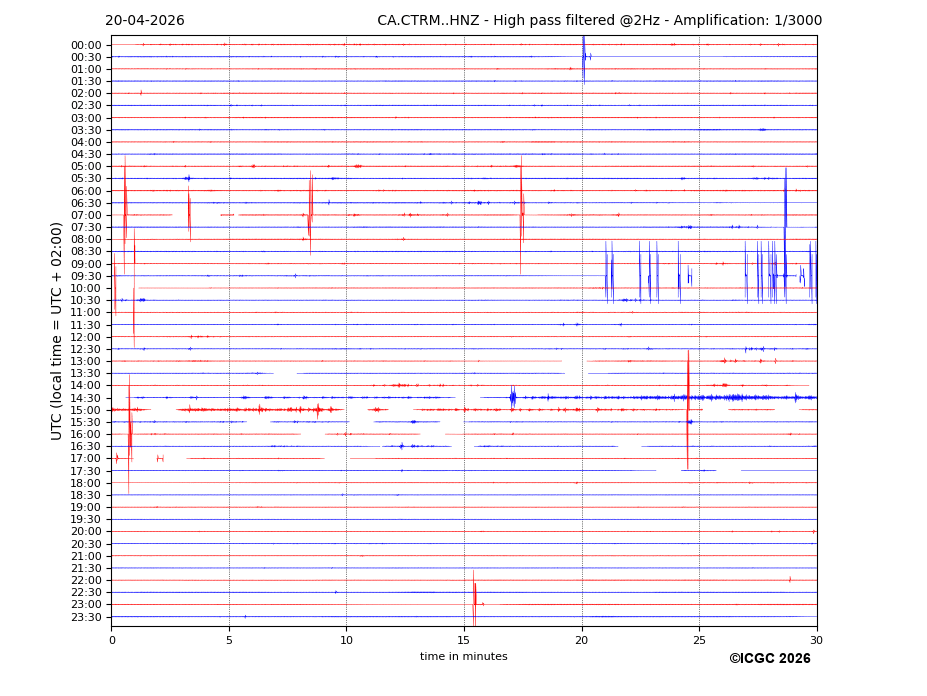The width and height of the screenshot is (927, 696).
Task: Click the ©ICGC 2026 copyright text
Action: (769, 658)
